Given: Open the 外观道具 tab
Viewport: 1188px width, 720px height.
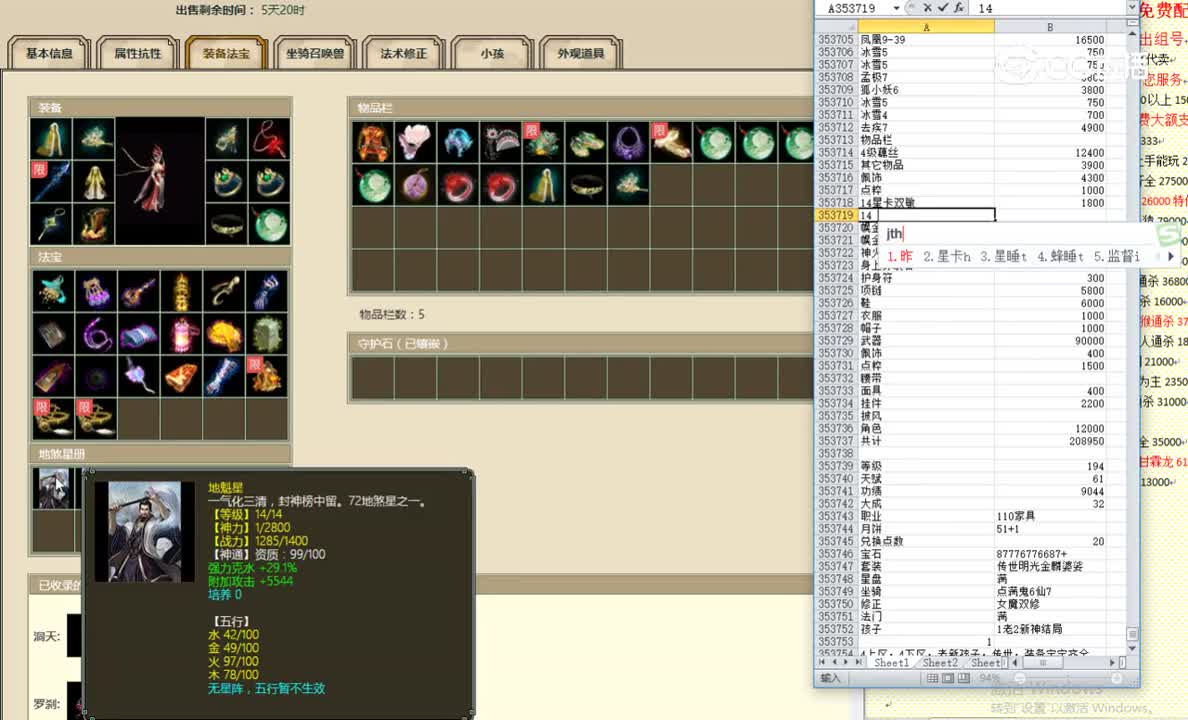Looking at the screenshot, I should (581, 53).
